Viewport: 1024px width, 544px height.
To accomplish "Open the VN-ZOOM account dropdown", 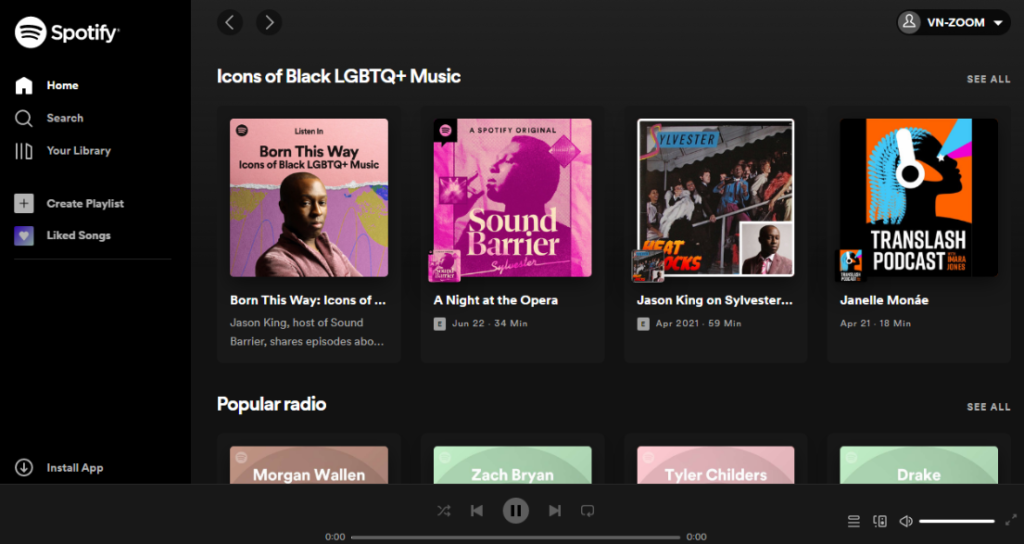I will [953, 22].
